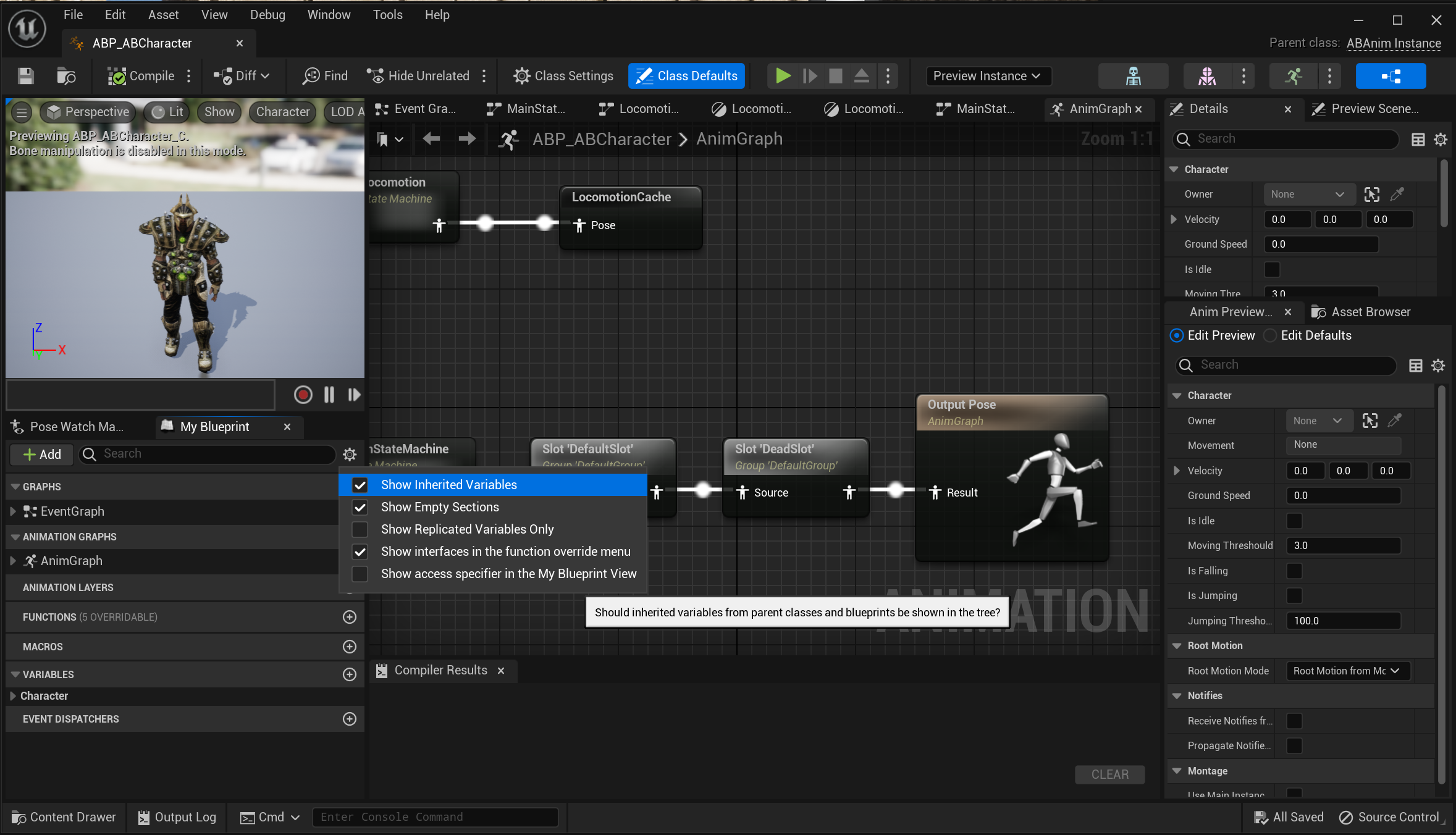Enable Show access specifier in My Blueprint View

360,574
